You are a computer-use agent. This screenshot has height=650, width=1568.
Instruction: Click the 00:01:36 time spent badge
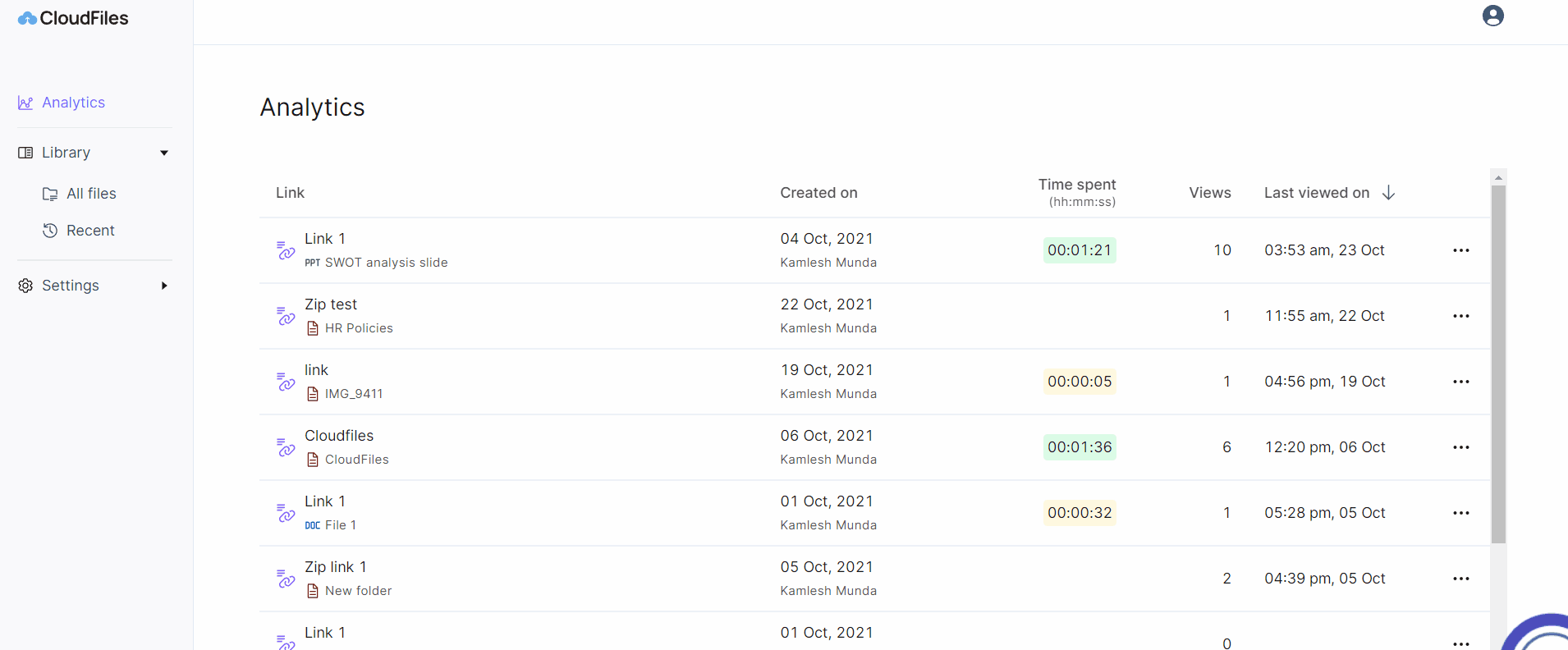1080,447
